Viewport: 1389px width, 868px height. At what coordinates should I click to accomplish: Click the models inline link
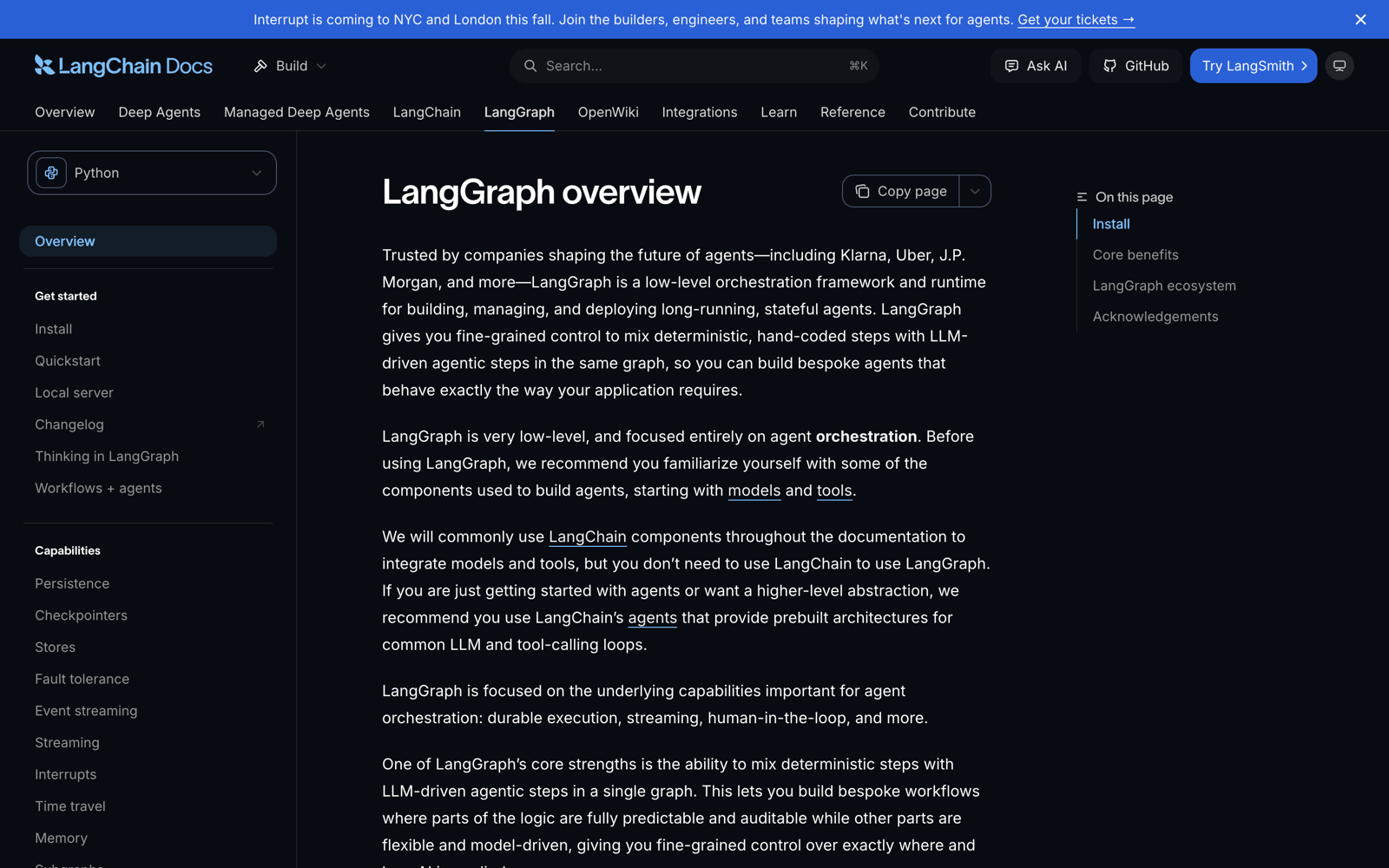(x=754, y=490)
